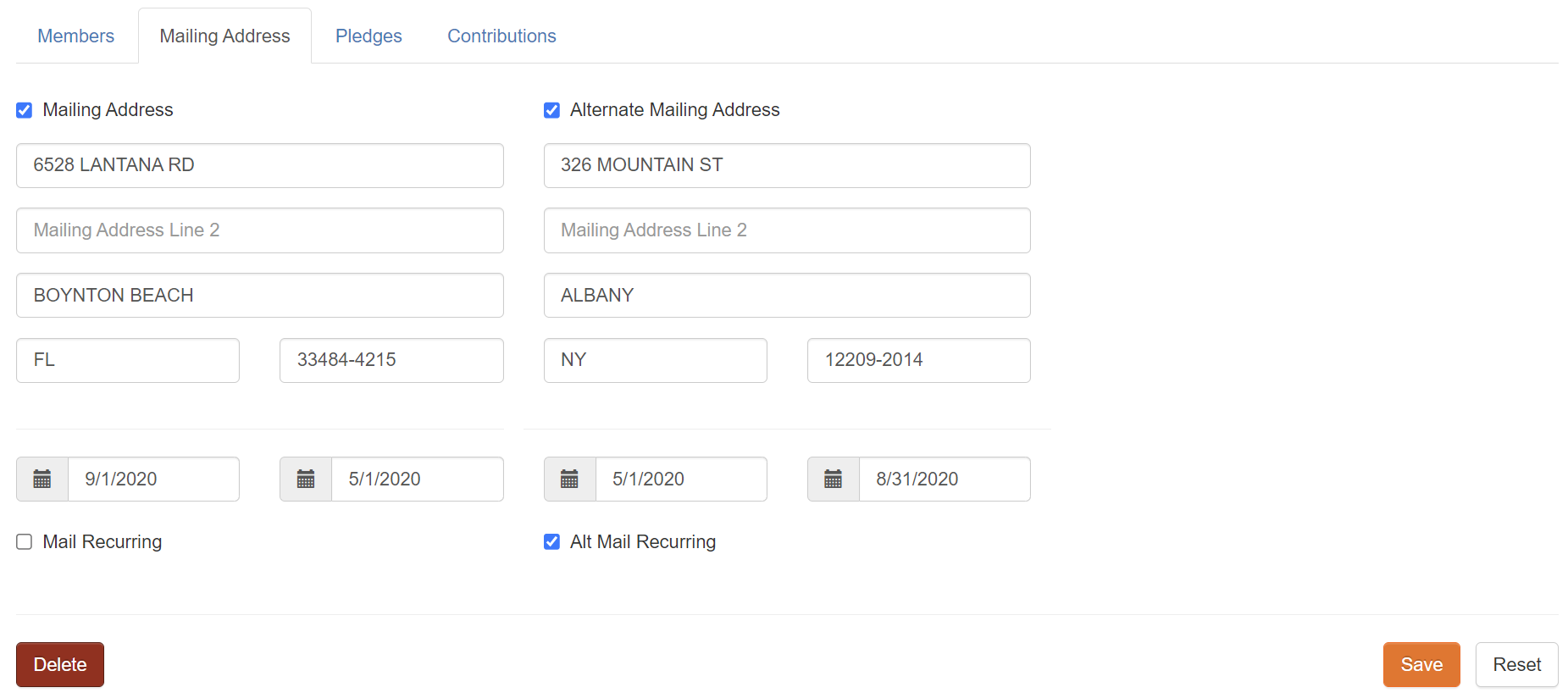This screenshot has width=1568, height=693.
Task: Open calendar picker for 9/1/2020 date
Action: click(42, 479)
